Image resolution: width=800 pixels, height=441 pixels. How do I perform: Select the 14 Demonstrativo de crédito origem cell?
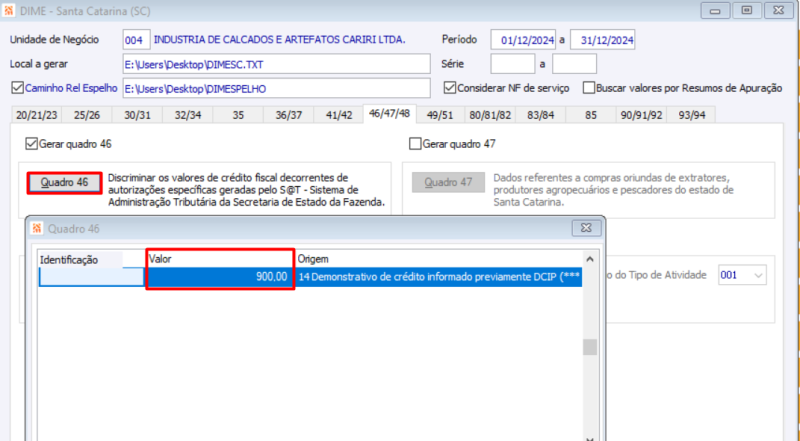pos(438,277)
